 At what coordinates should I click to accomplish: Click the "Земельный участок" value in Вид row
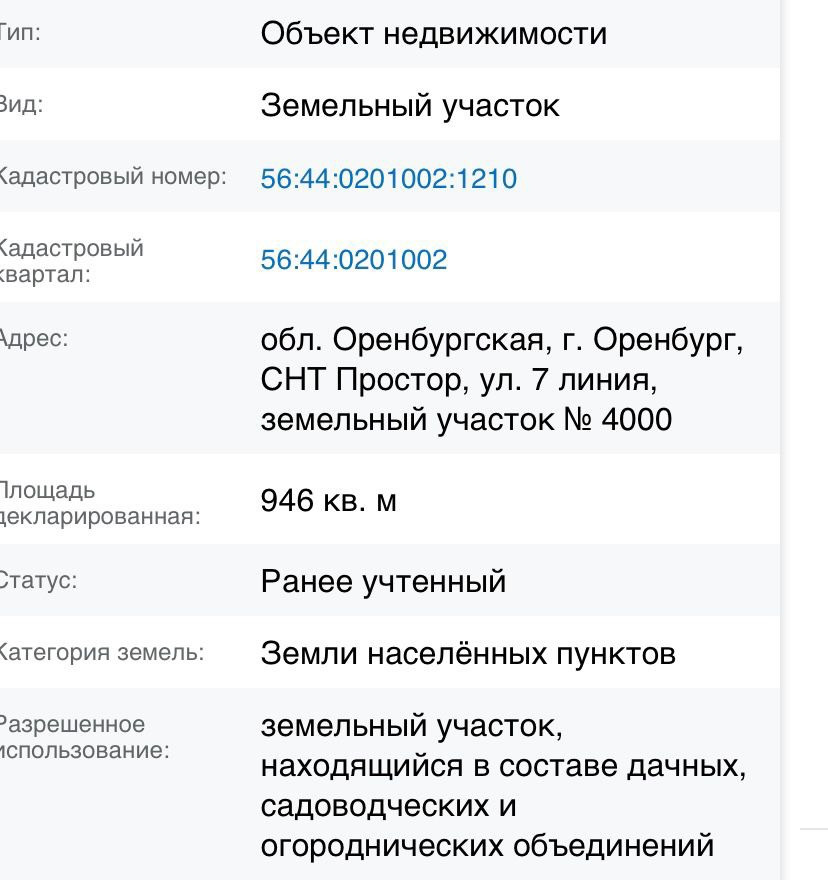pyautogui.click(x=409, y=106)
